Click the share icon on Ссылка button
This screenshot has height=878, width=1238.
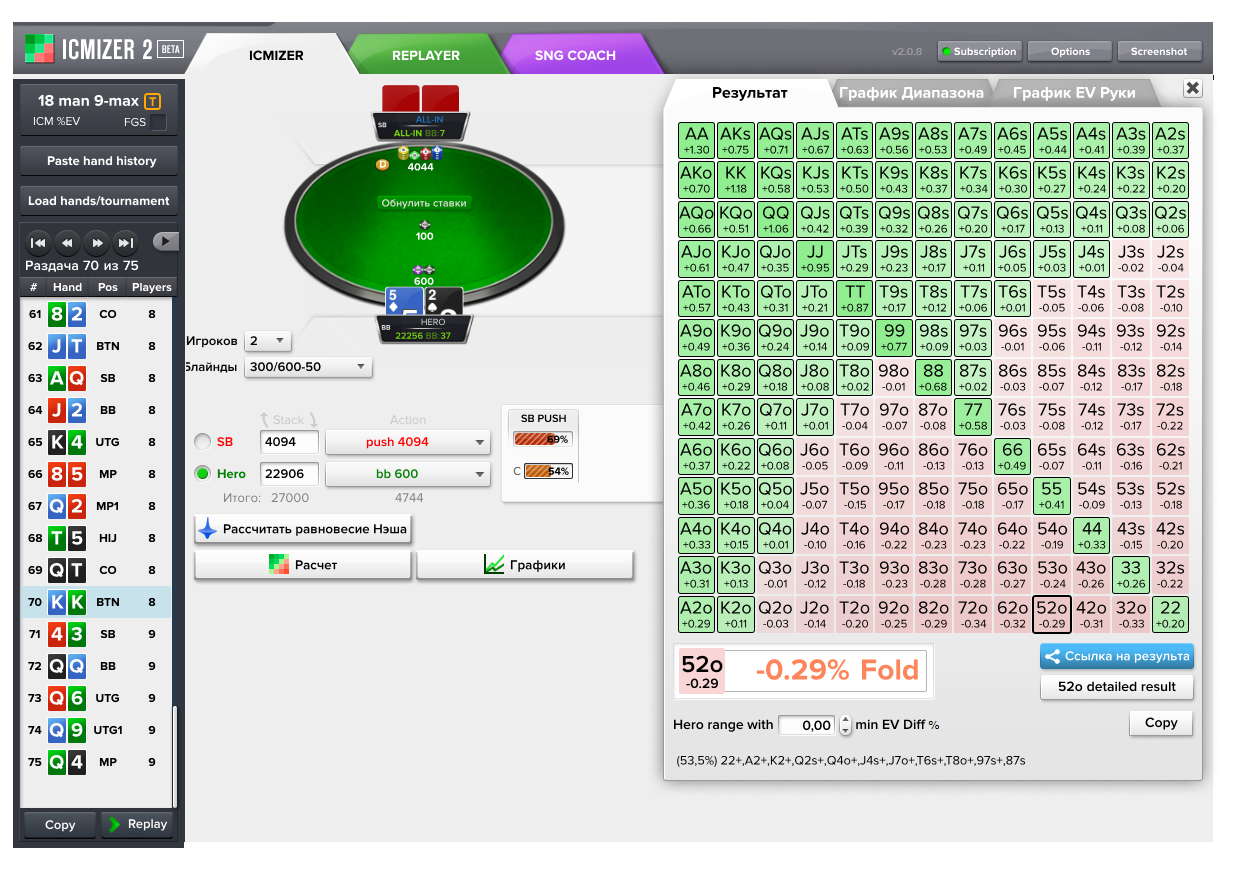coord(1051,656)
